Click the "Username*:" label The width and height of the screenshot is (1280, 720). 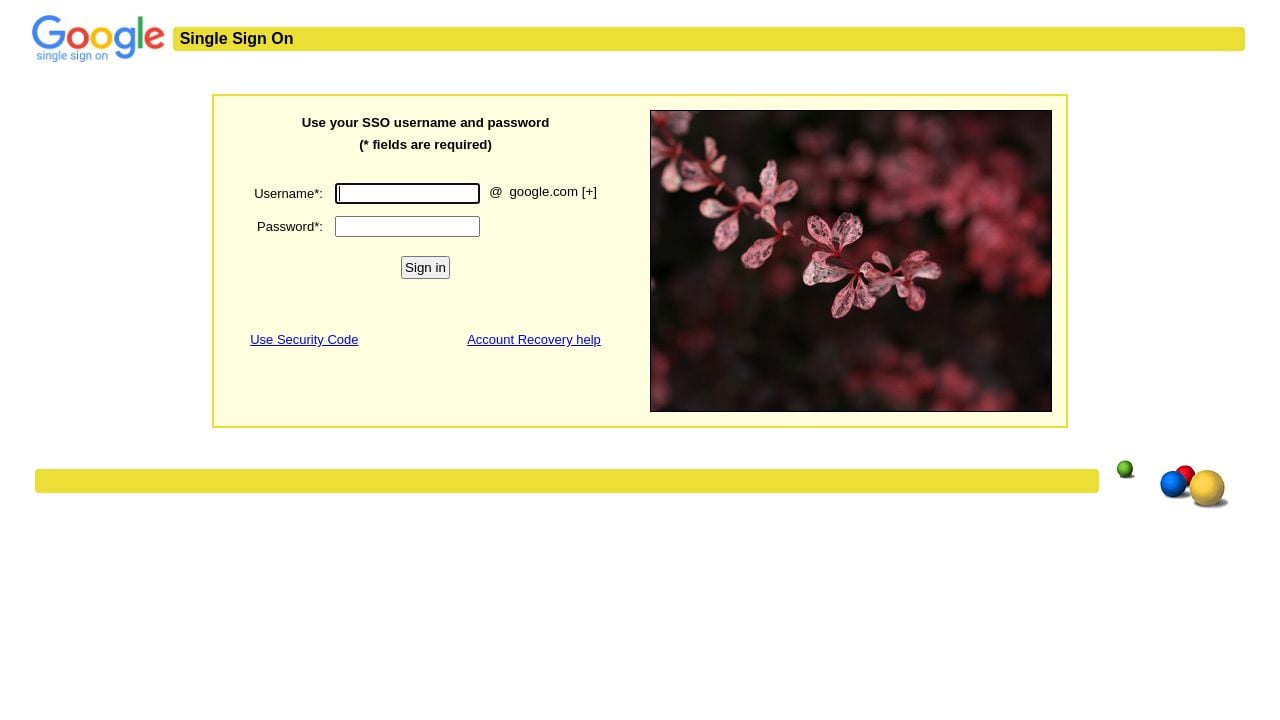coord(288,194)
